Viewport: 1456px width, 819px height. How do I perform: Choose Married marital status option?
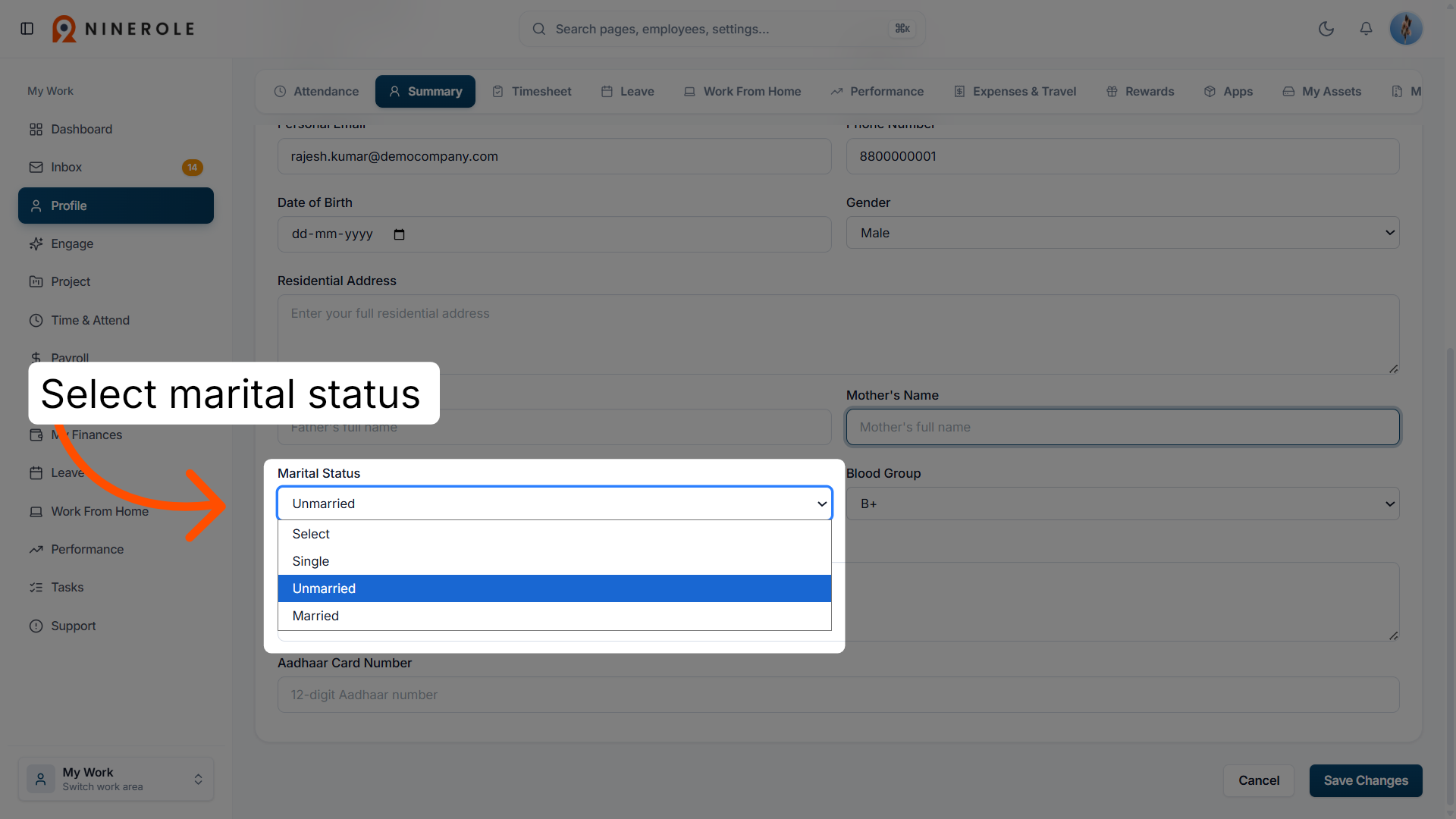pyautogui.click(x=554, y=616)
